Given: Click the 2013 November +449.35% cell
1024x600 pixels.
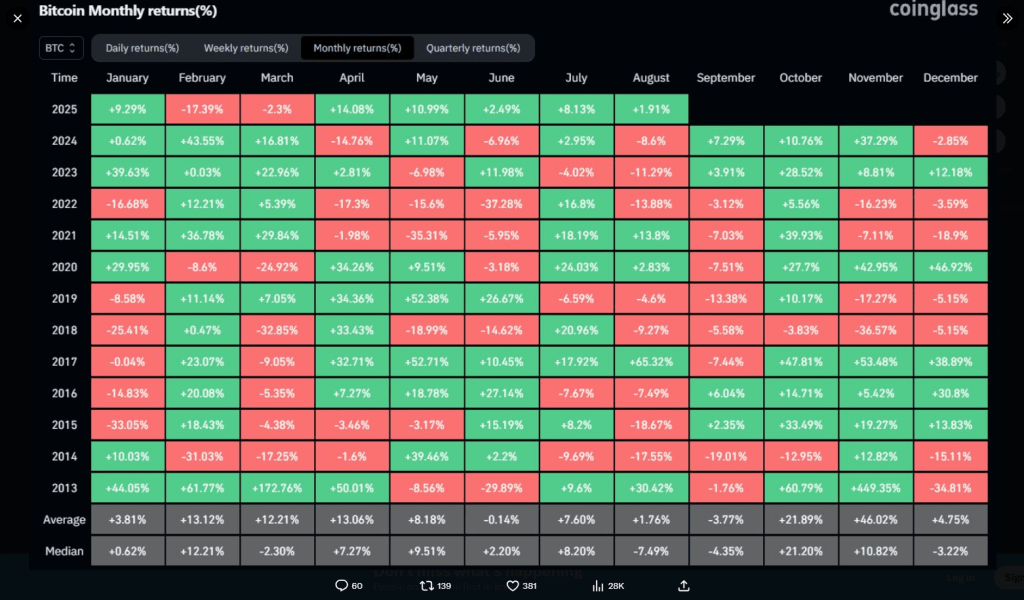Looking at the screenshot, I should (875, 488).
